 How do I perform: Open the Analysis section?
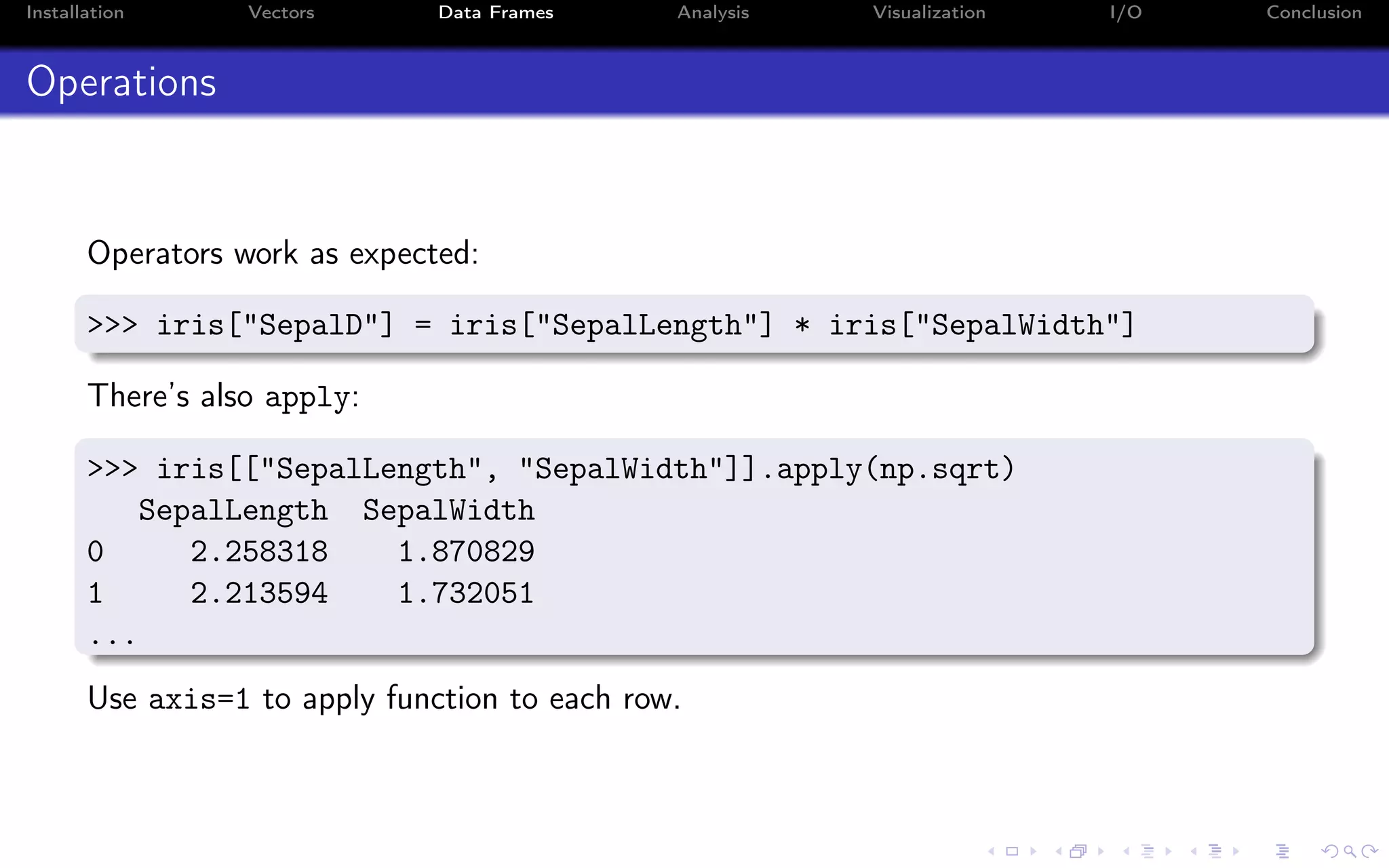[713, 13]
